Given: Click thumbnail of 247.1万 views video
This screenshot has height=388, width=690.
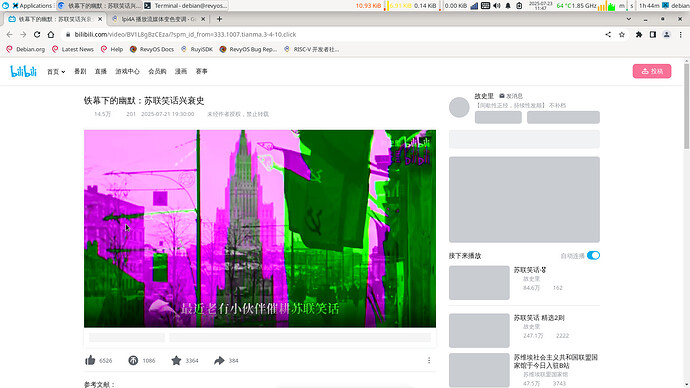Looking at the screenshot, I should 479,330.
